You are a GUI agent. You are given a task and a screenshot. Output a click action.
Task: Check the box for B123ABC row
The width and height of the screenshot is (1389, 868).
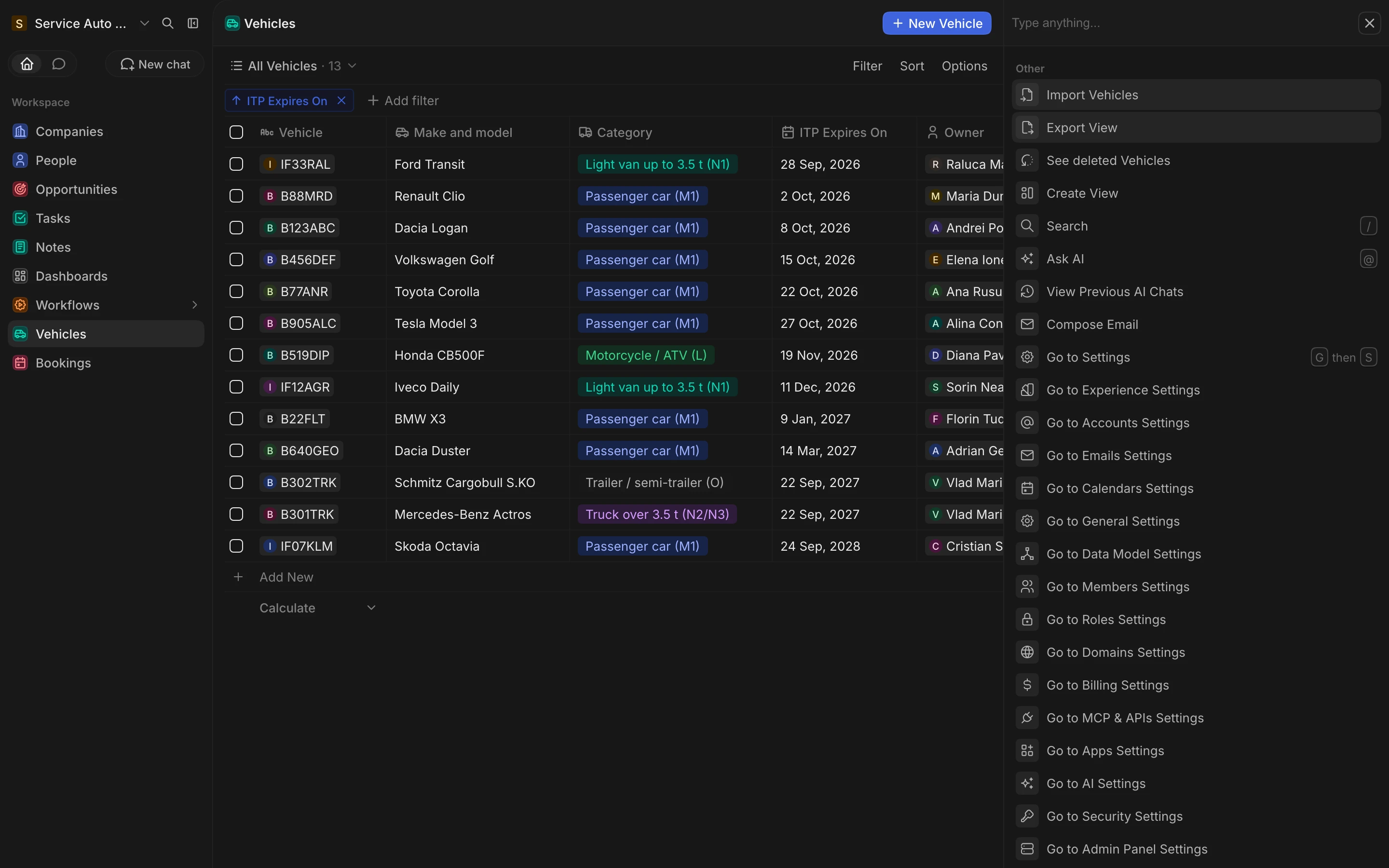(x=236, y=228)
